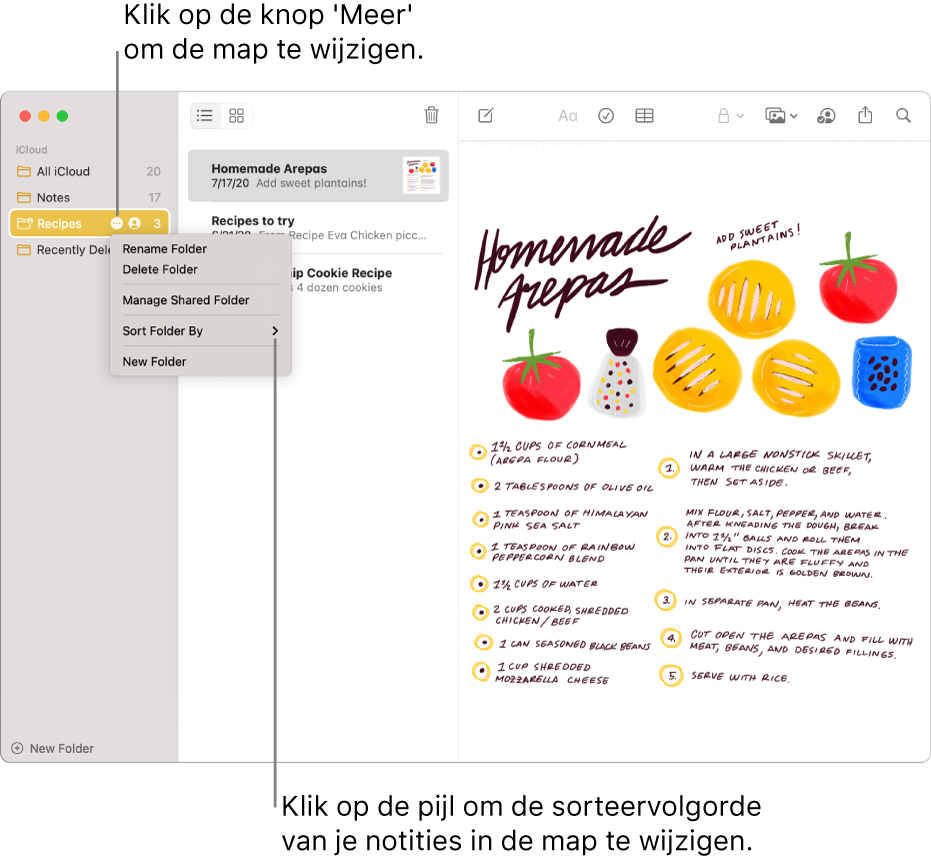Click the Homemade Arepas note thumbnail
Image resolution: width=931 pixels, height=862 pixels.
coord(422,176)
